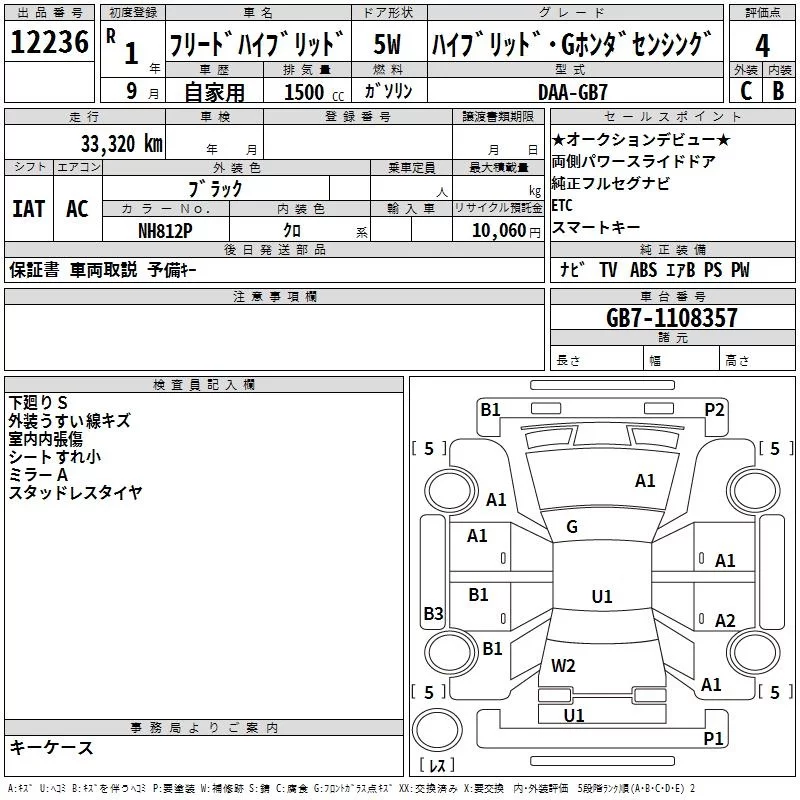The width and height of the screenshot is (800, 800).
Task: Click the B3 mark on the diagram
Action: pos(434,613)
